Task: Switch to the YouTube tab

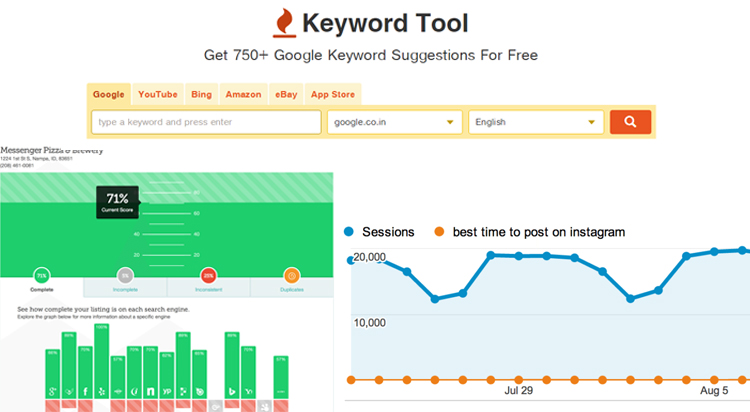Action: tap(158, 94)
